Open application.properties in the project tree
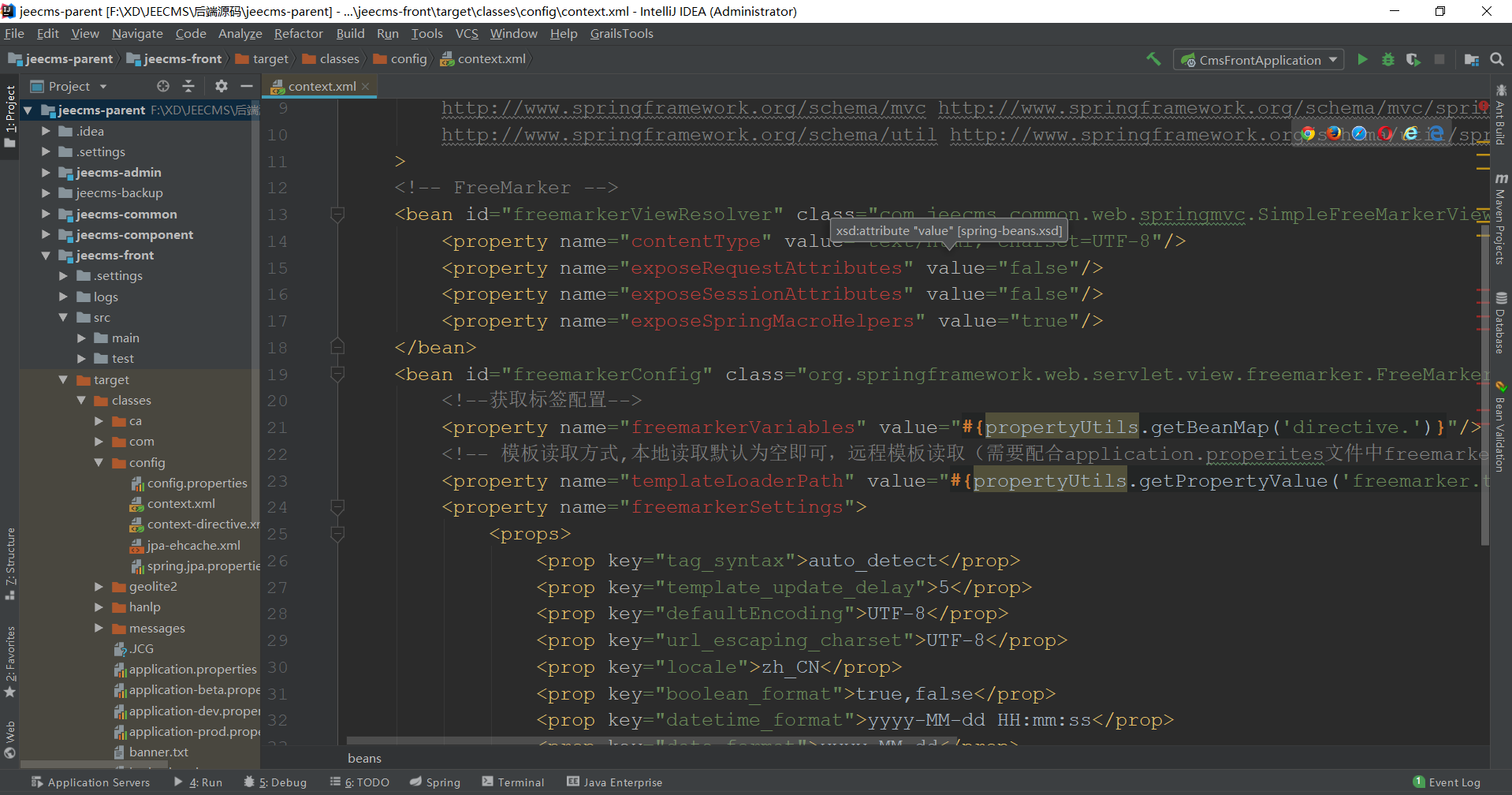This screenshot has height=795, width=1512. click(x=192, y=670)
